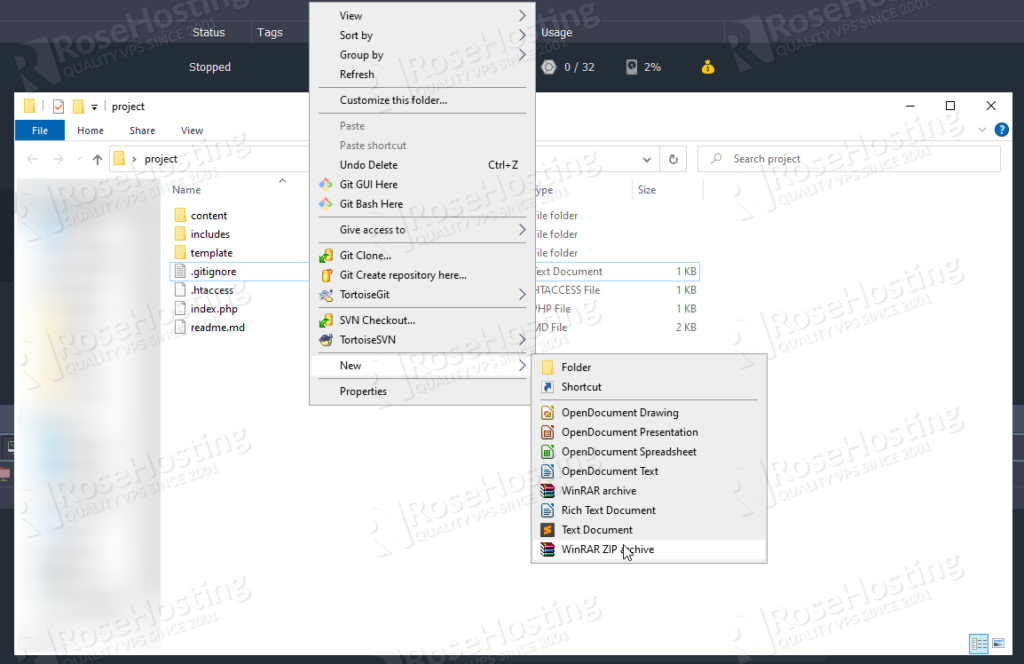
Task: Open the File ribbon tab
Action: click(x=40, y=131)
